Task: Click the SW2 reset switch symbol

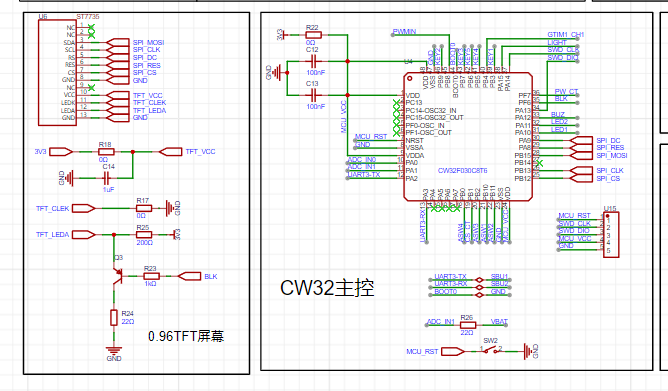Action: tap(491, 351)
